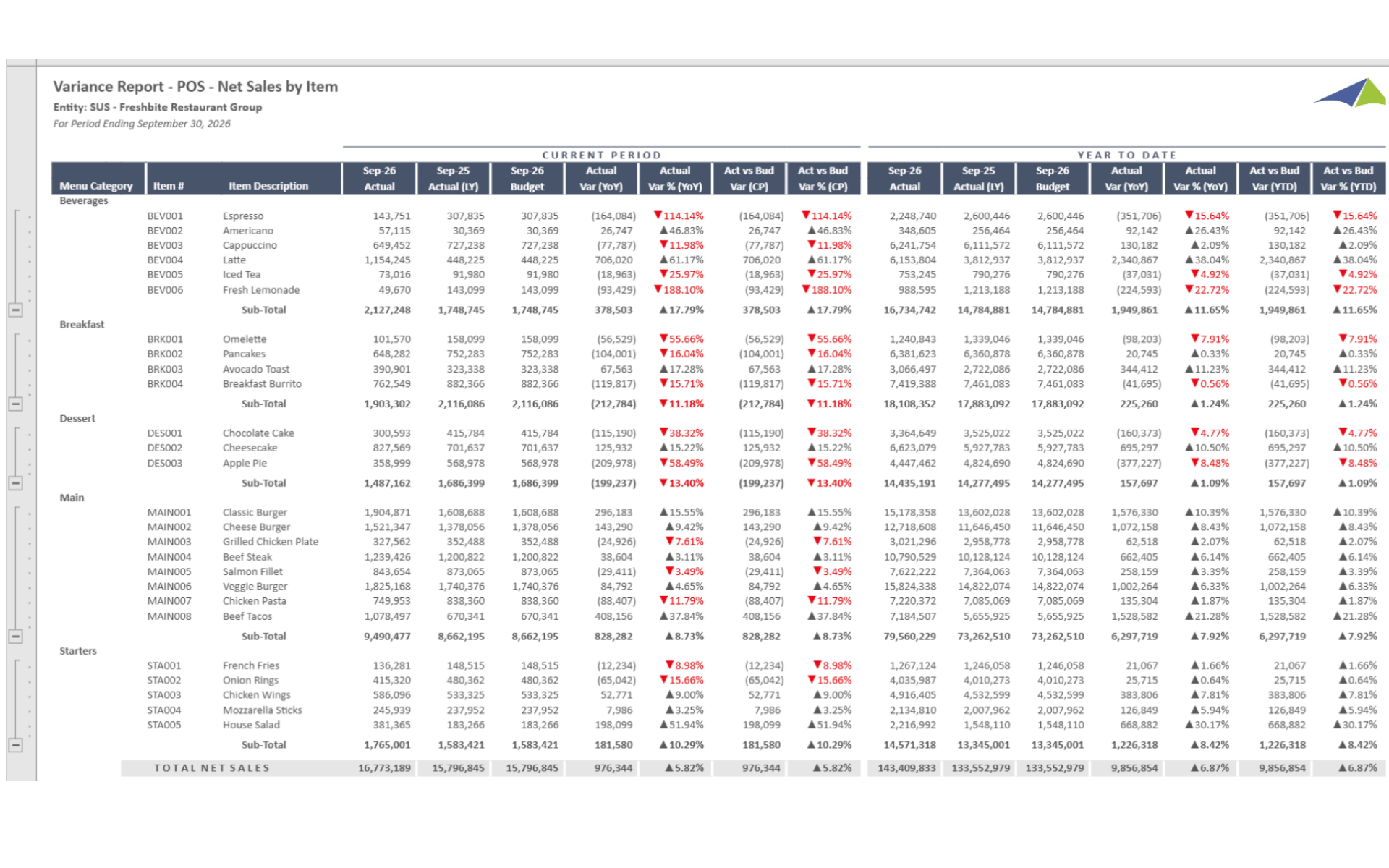Select the Item Description column header
The height and width of the screenshot is (868, 1389).
pyautogui.click(x=268, y=186)
